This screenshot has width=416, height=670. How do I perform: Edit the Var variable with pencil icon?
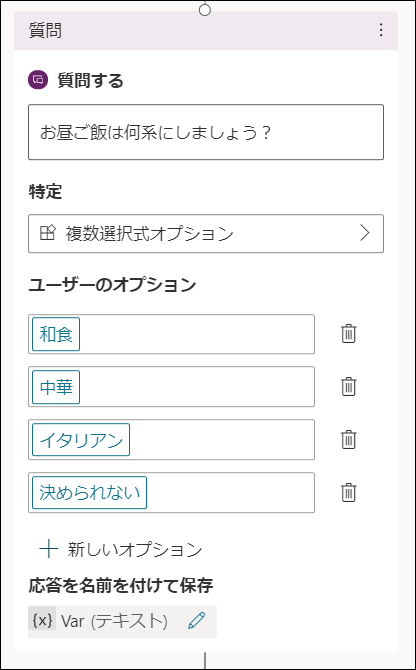pos(196,620)
